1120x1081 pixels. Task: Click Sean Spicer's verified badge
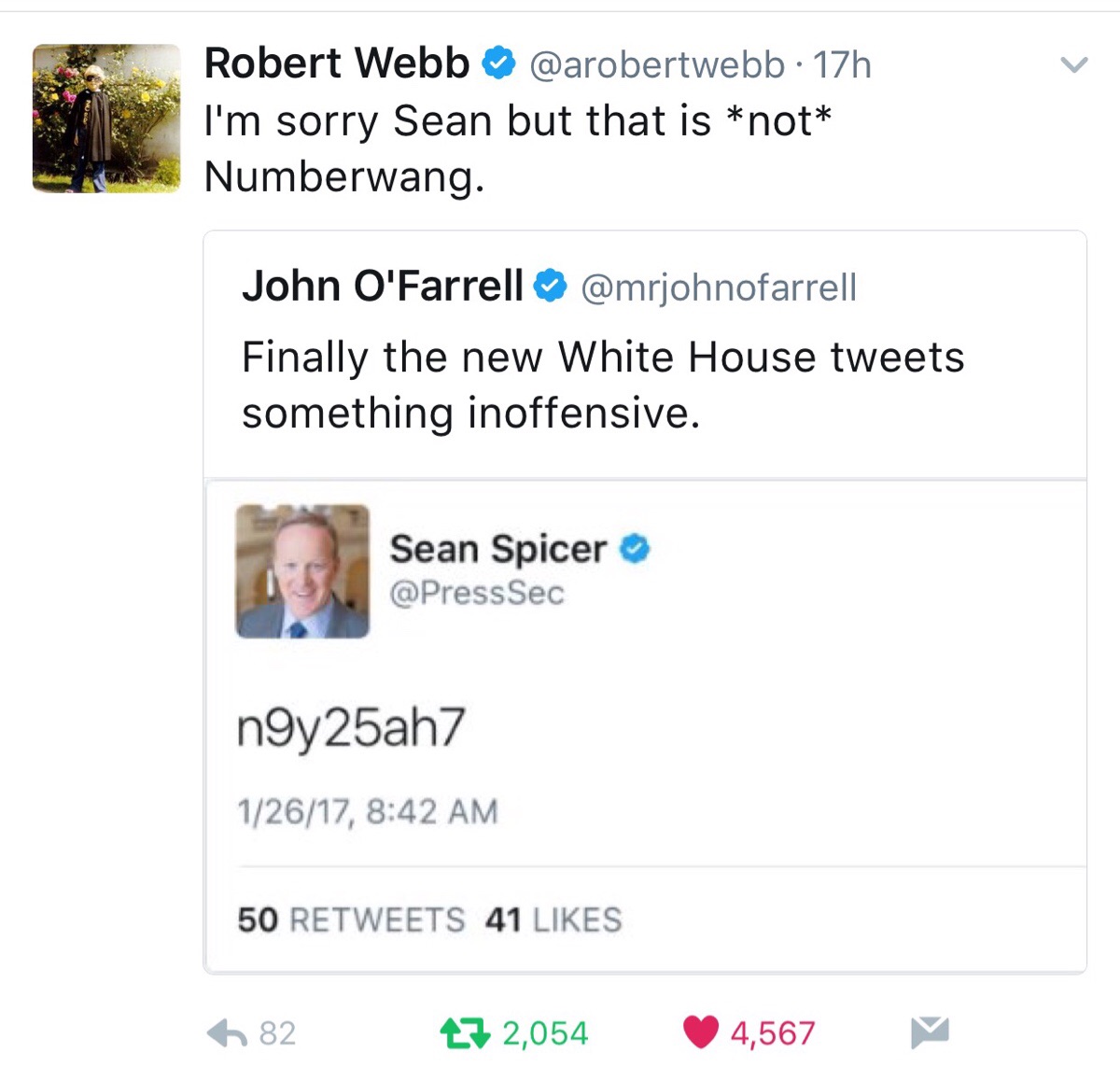[634, 549]
